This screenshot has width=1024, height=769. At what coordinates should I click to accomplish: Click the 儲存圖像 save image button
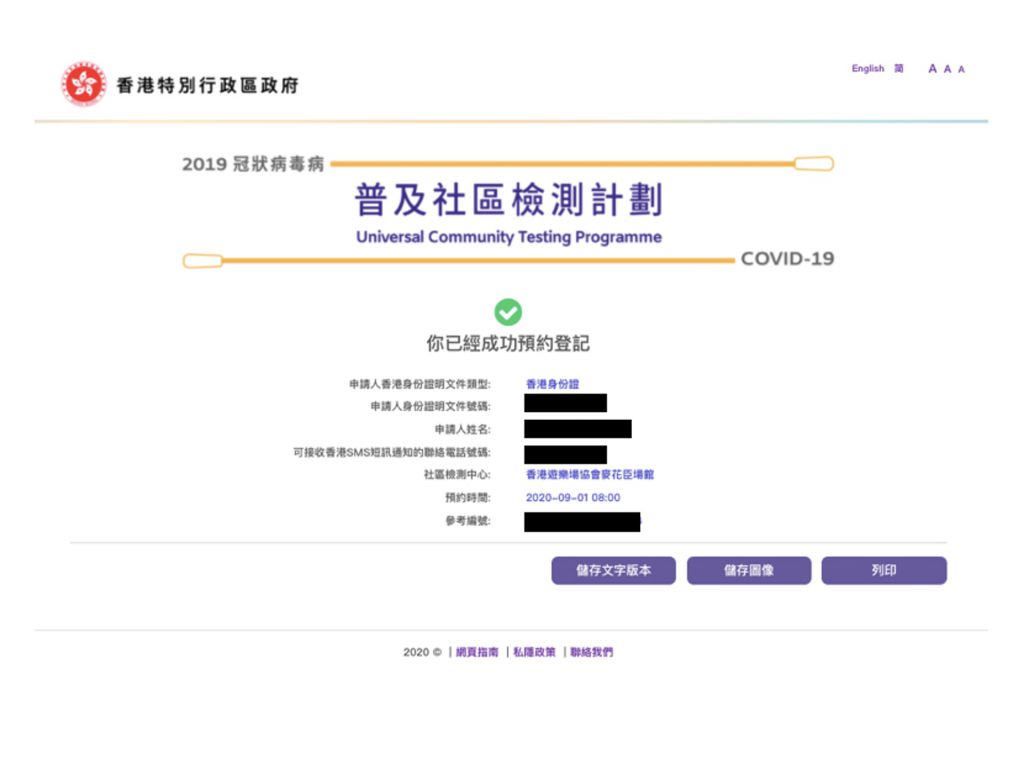pyautogui.click(x=747, y=570)
